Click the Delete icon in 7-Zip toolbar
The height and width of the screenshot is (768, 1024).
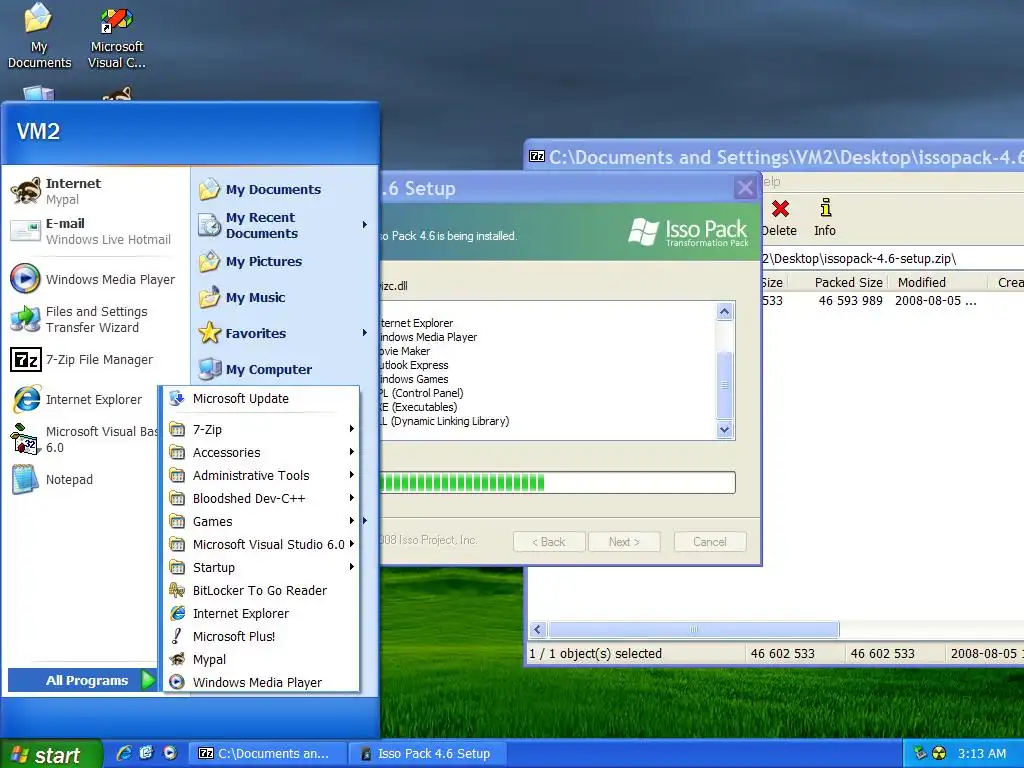tap(780, 217)
